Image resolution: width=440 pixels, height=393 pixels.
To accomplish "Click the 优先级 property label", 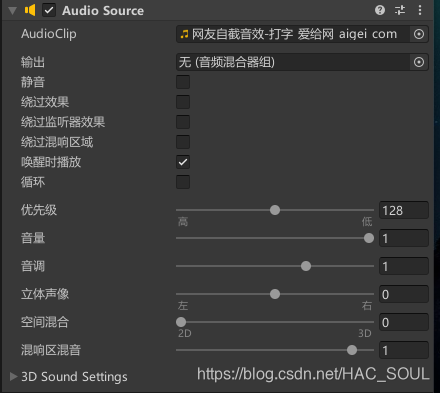I will 39,210.
